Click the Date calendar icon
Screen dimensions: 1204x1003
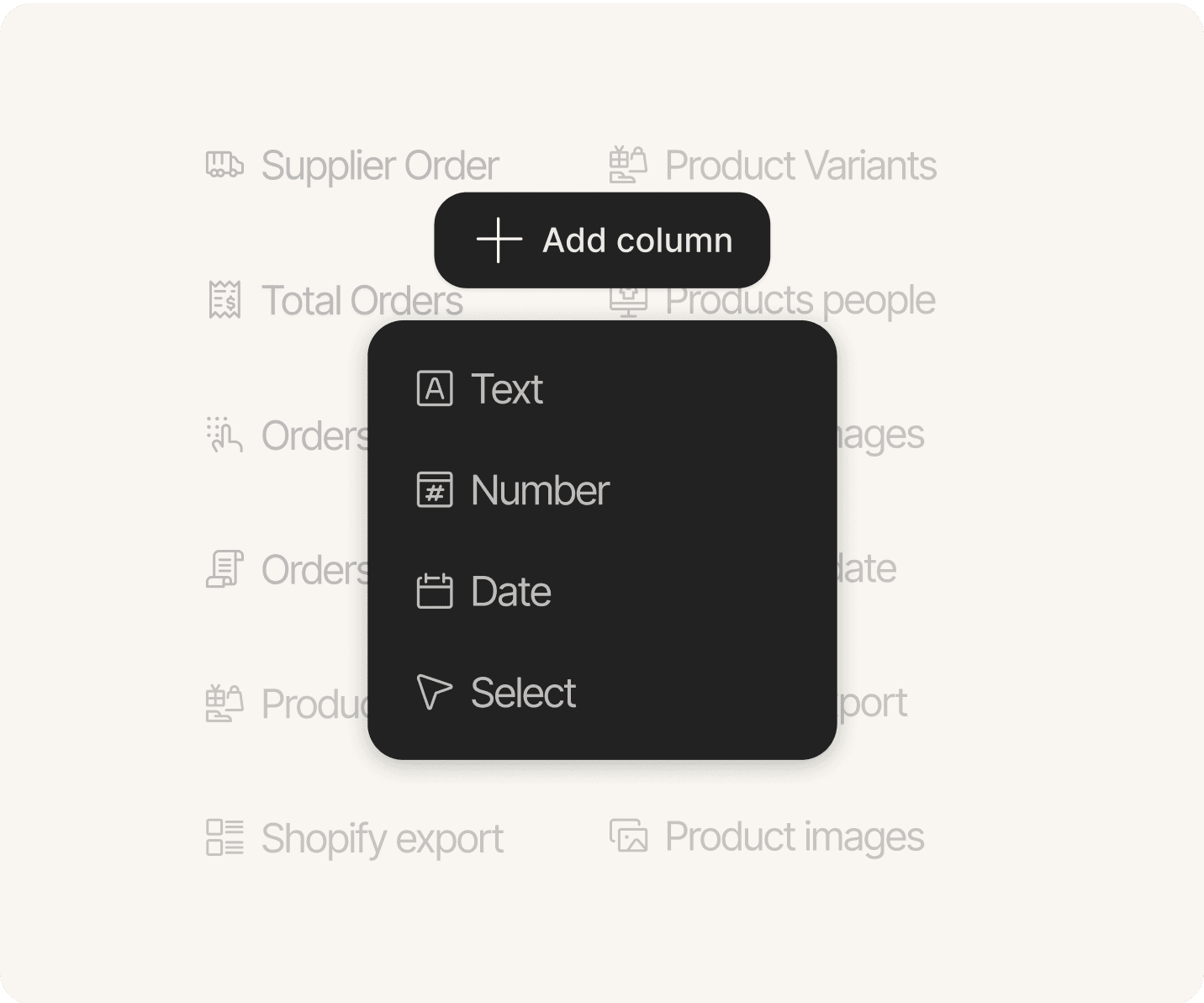click(435, 592)
